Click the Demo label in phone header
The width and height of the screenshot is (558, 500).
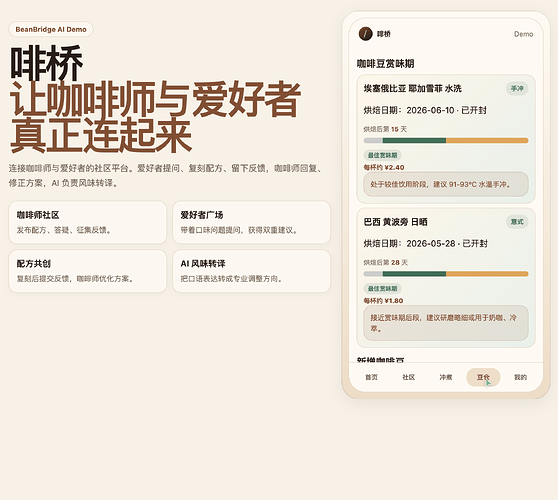pyautogui.click(x=523, y=34)
